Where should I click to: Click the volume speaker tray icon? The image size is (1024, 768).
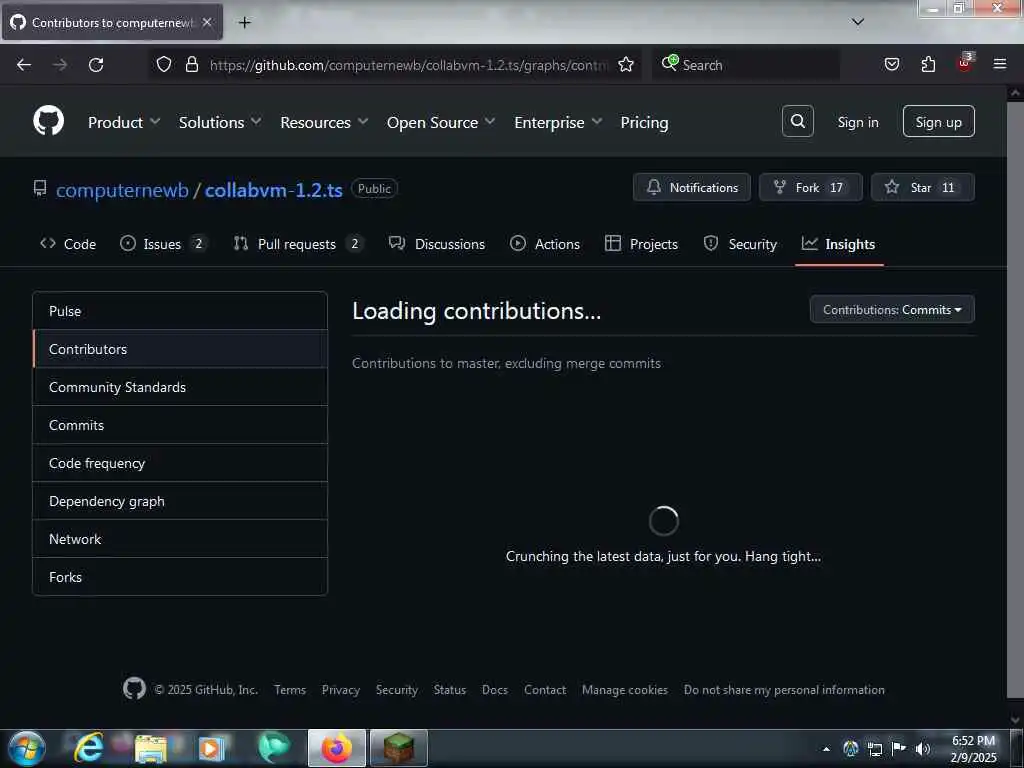point(923,748)
